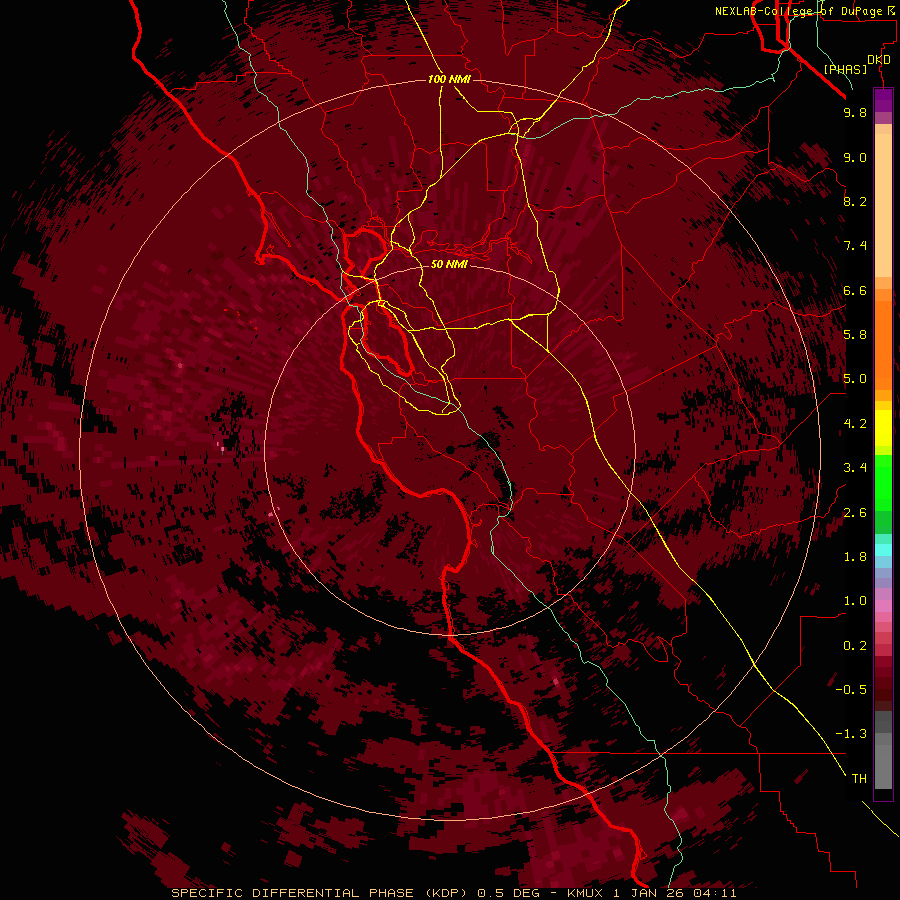The height and width of the screenshot is (900, 900).
Task: Pick the orange segment of the color bar
Action: (x=883, y=345)
